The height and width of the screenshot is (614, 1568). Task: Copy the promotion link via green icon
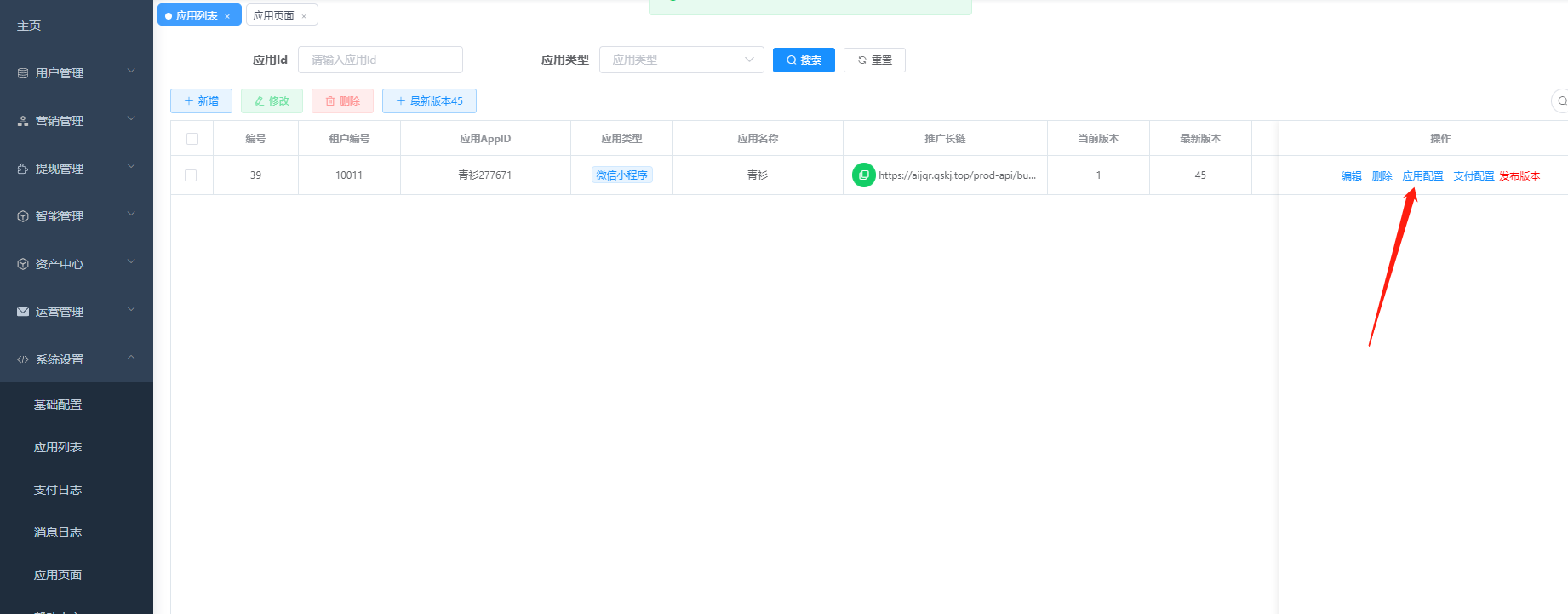click(864, 175)
